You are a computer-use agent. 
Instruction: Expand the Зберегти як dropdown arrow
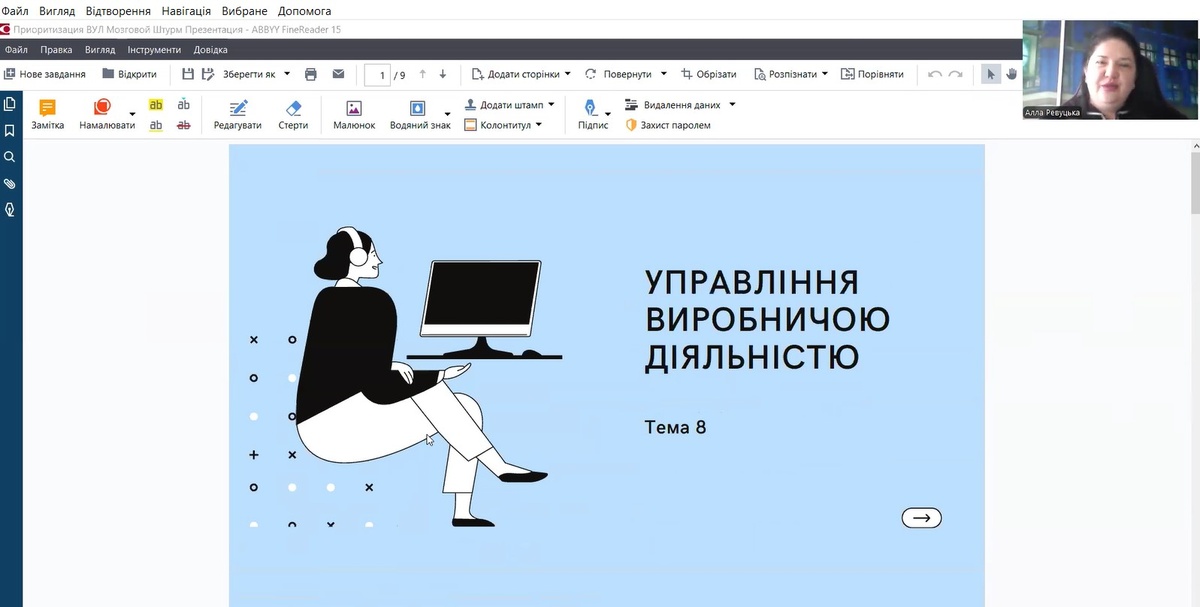tap(287, 74)
